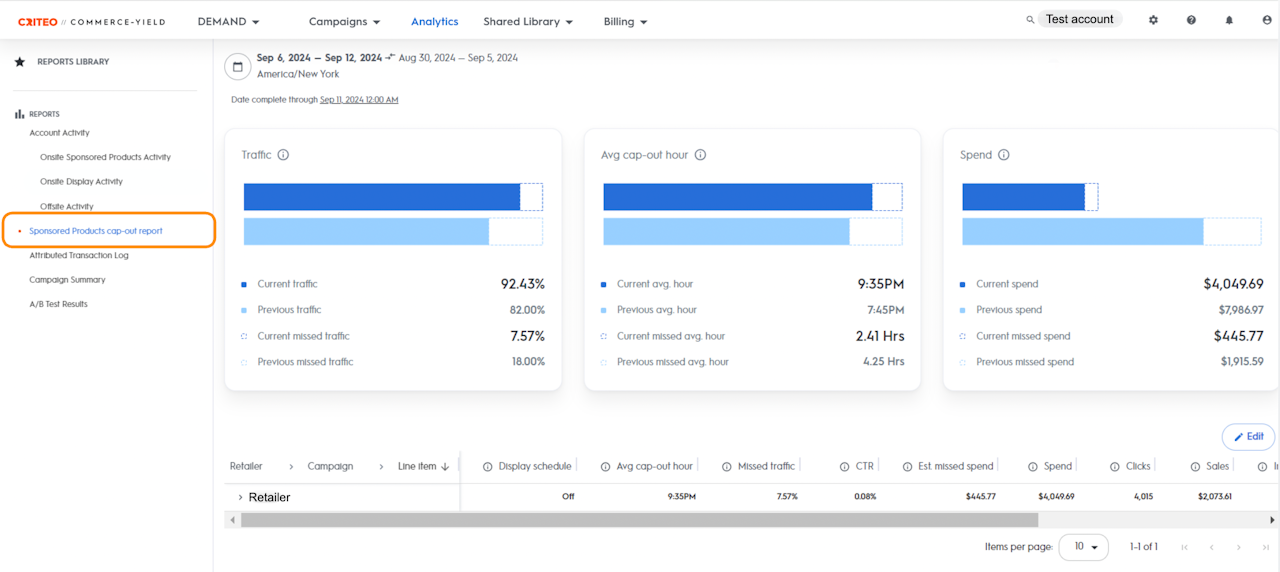Viewport: 1280px width, 572px height.
Task: Open the DEMAND dropdown menu
Action: click(x=228, y=21)
